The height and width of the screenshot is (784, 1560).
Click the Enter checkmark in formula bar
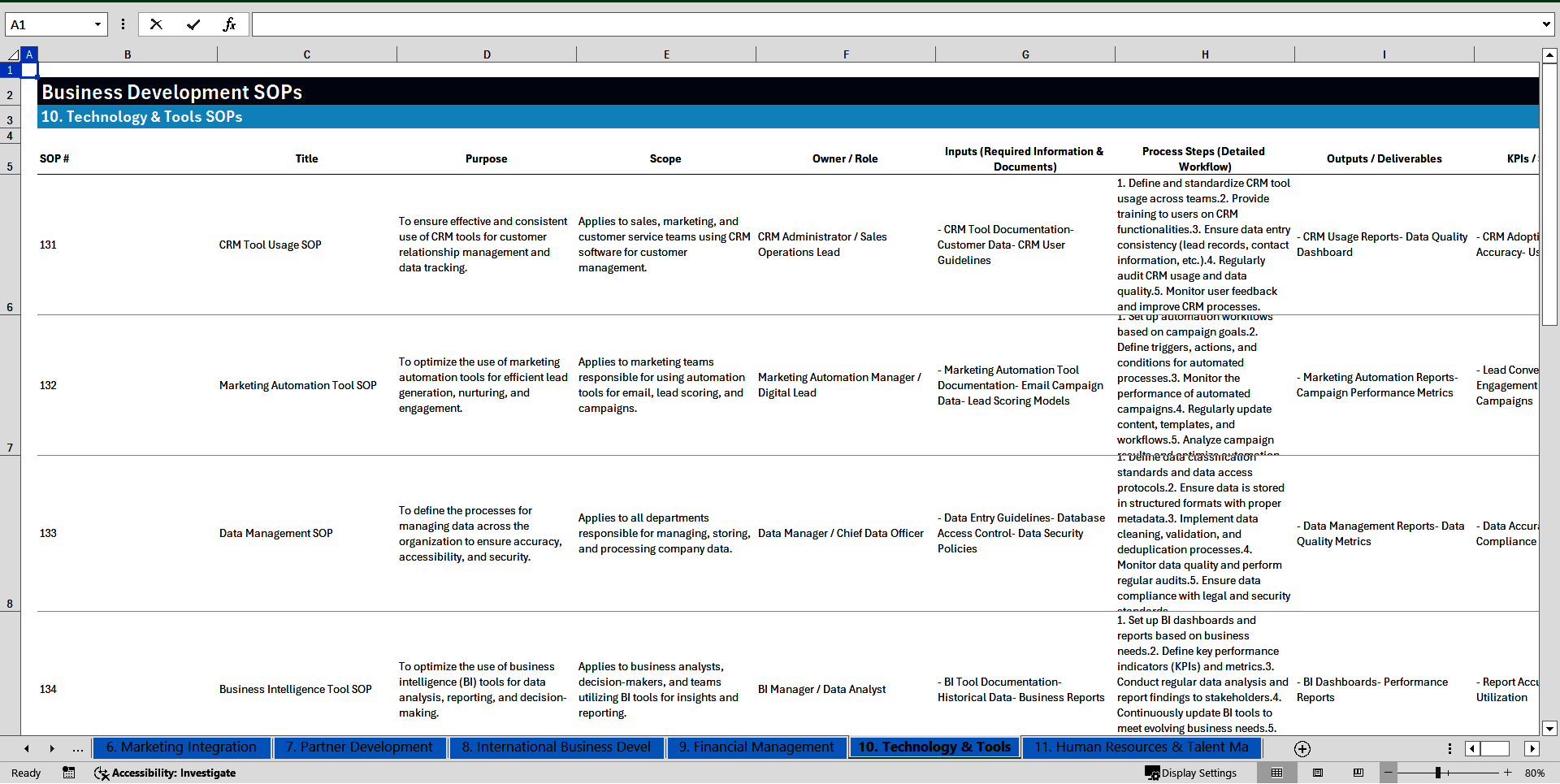193,24
